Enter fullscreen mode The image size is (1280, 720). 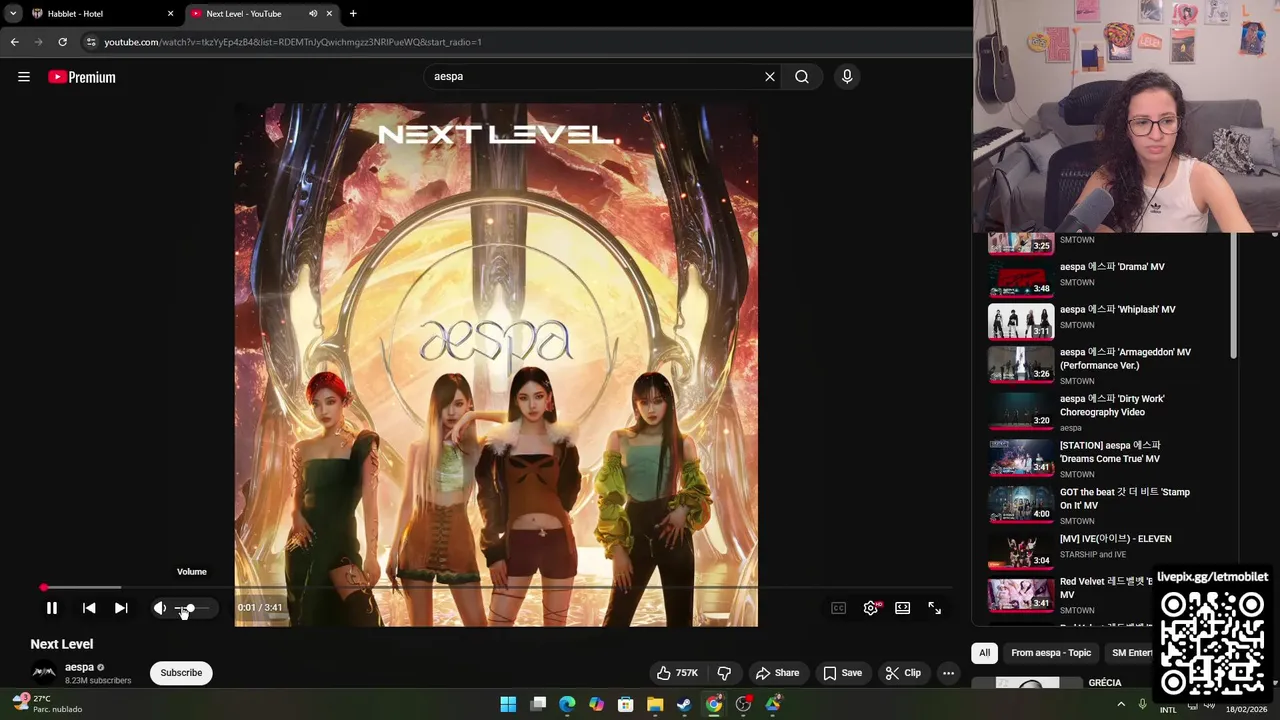pyautogui.click(x=935, y=608)
